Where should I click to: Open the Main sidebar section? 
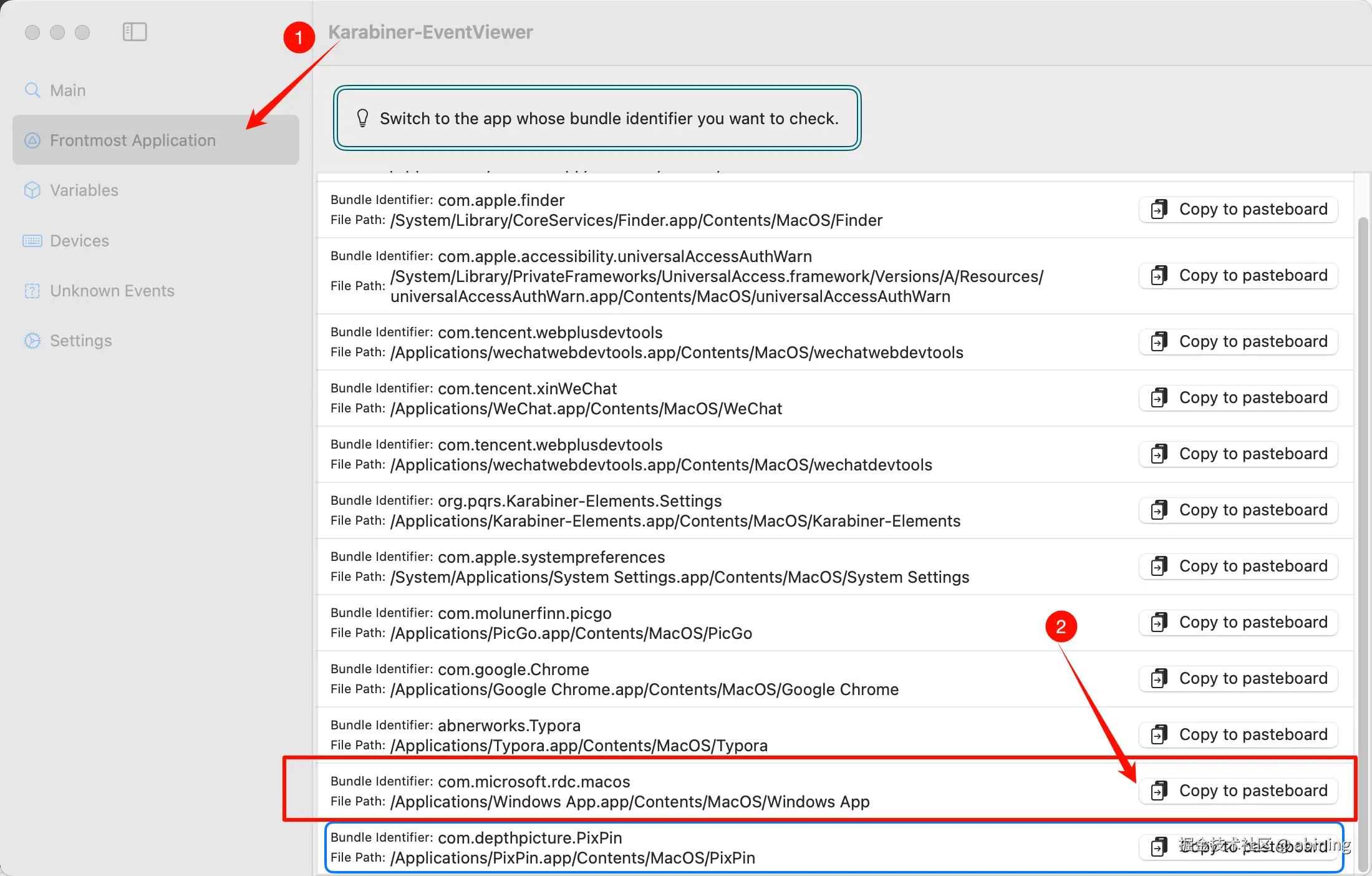tap(67, 90)
